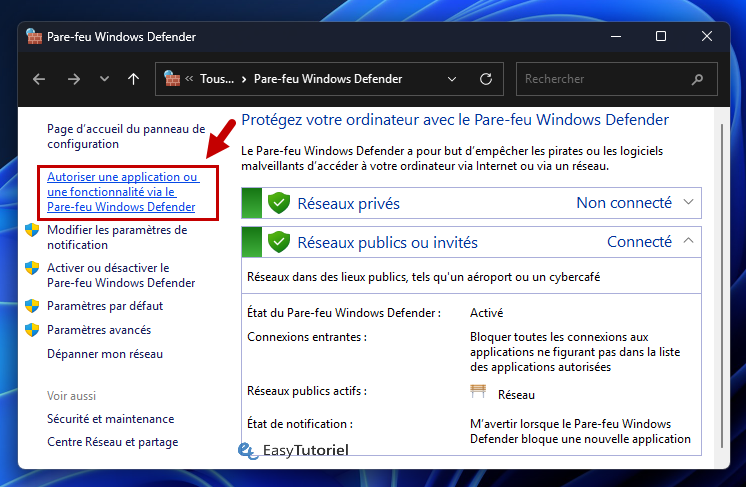Click 'Pare-feu Windows Defender' breadcrumb
This screenshot has height=487, width=746.
click(328, 79)
